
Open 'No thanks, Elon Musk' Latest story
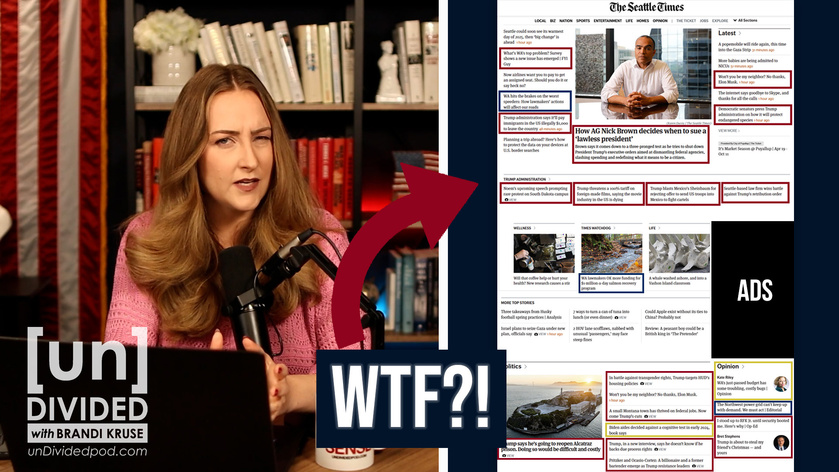[753, 79]
